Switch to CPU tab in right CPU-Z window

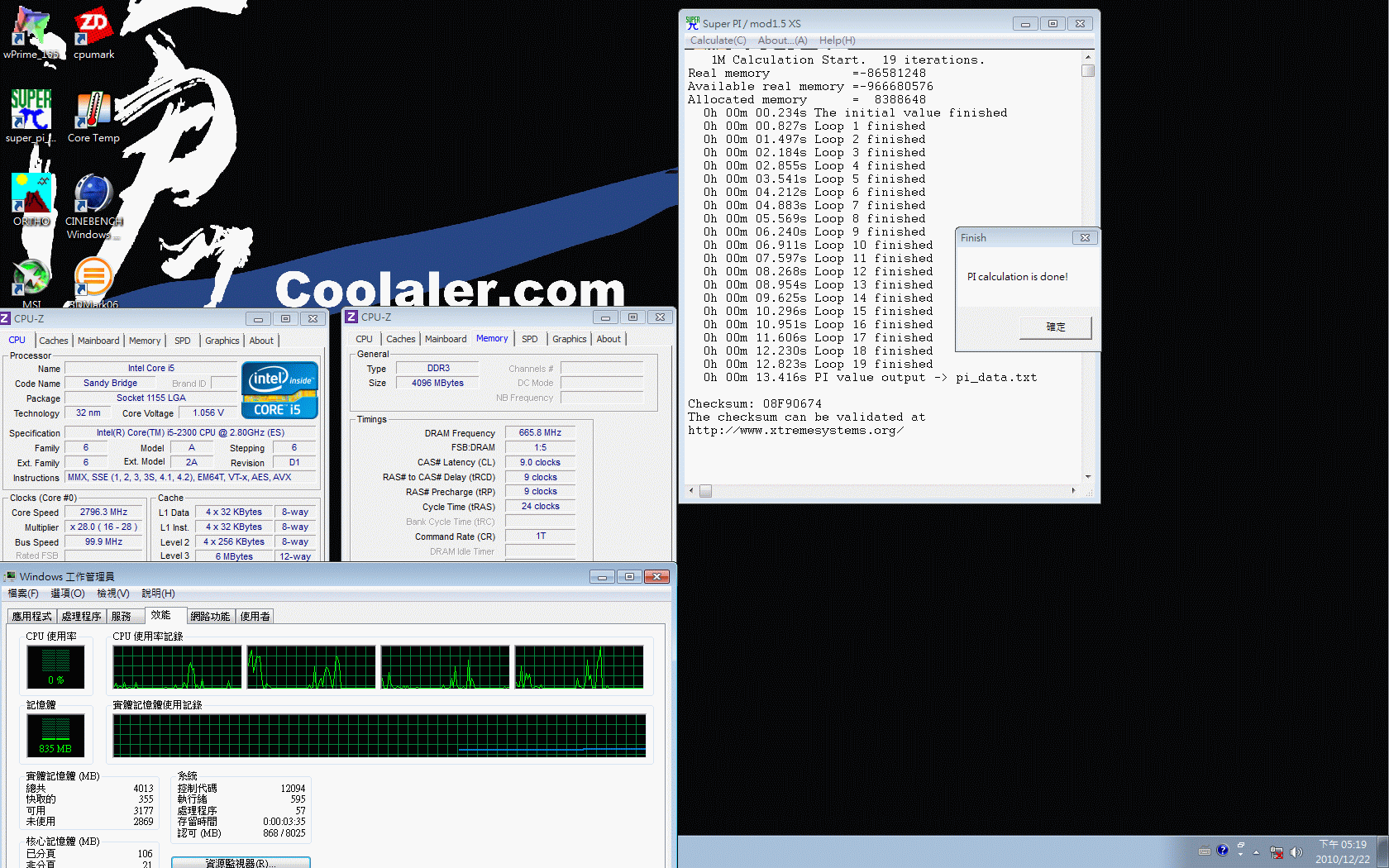[364, 339]
